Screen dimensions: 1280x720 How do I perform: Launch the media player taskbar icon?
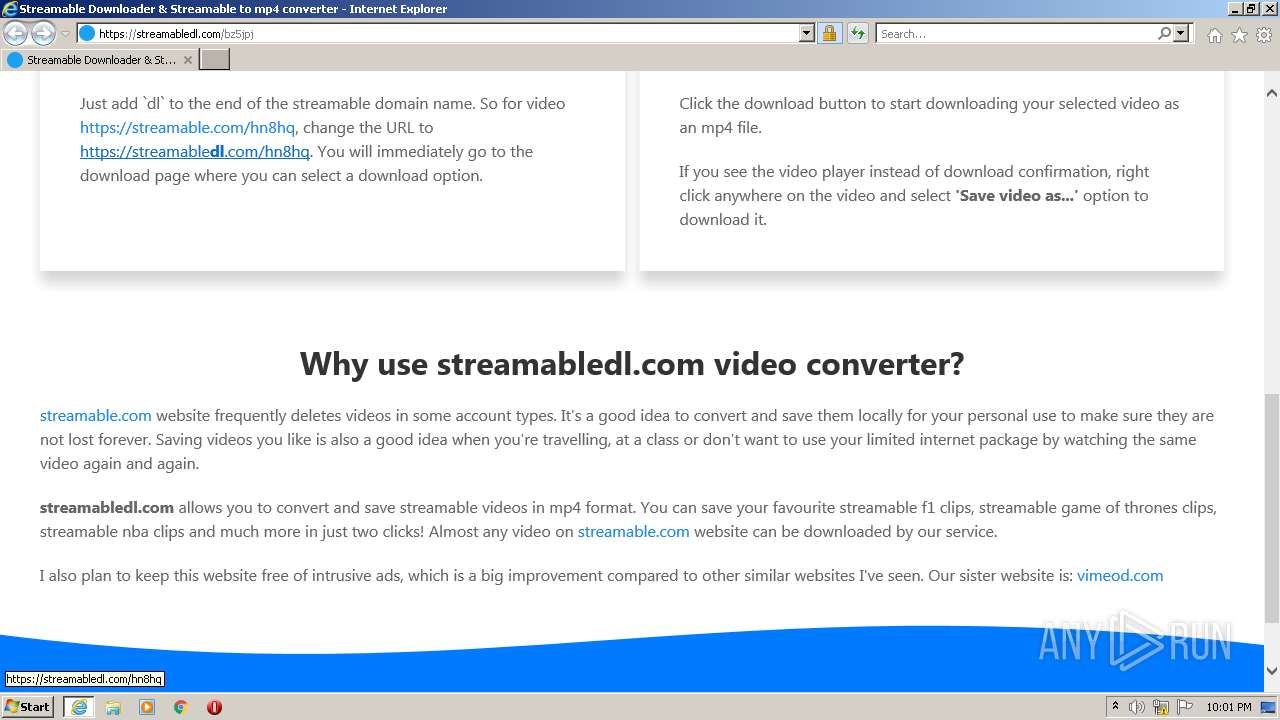point(147,707)
